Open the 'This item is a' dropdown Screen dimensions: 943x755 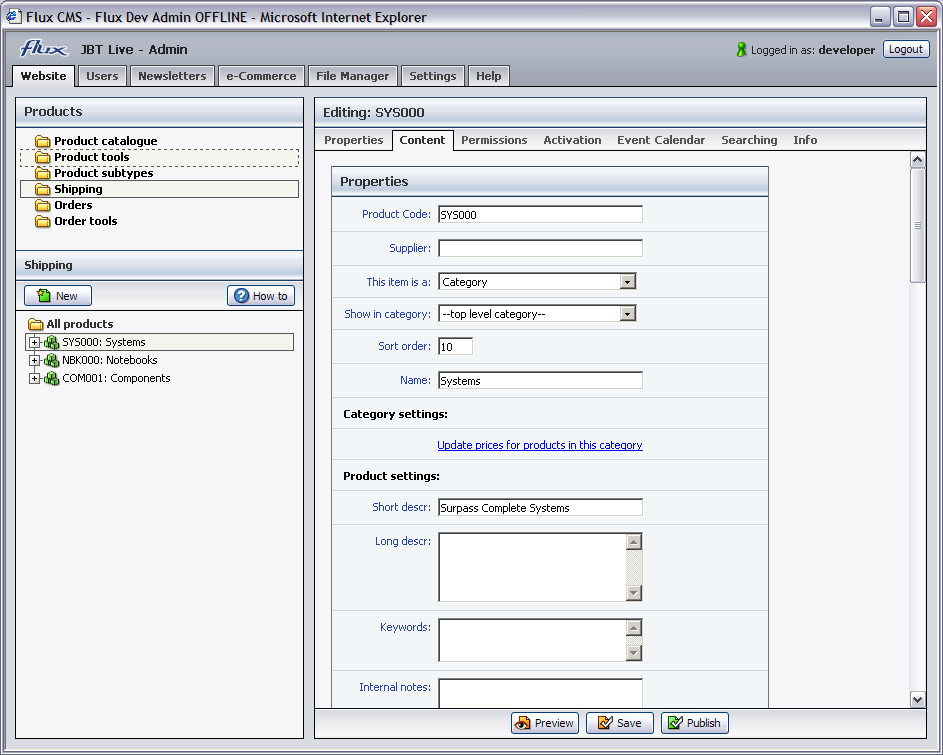(627, 282)
